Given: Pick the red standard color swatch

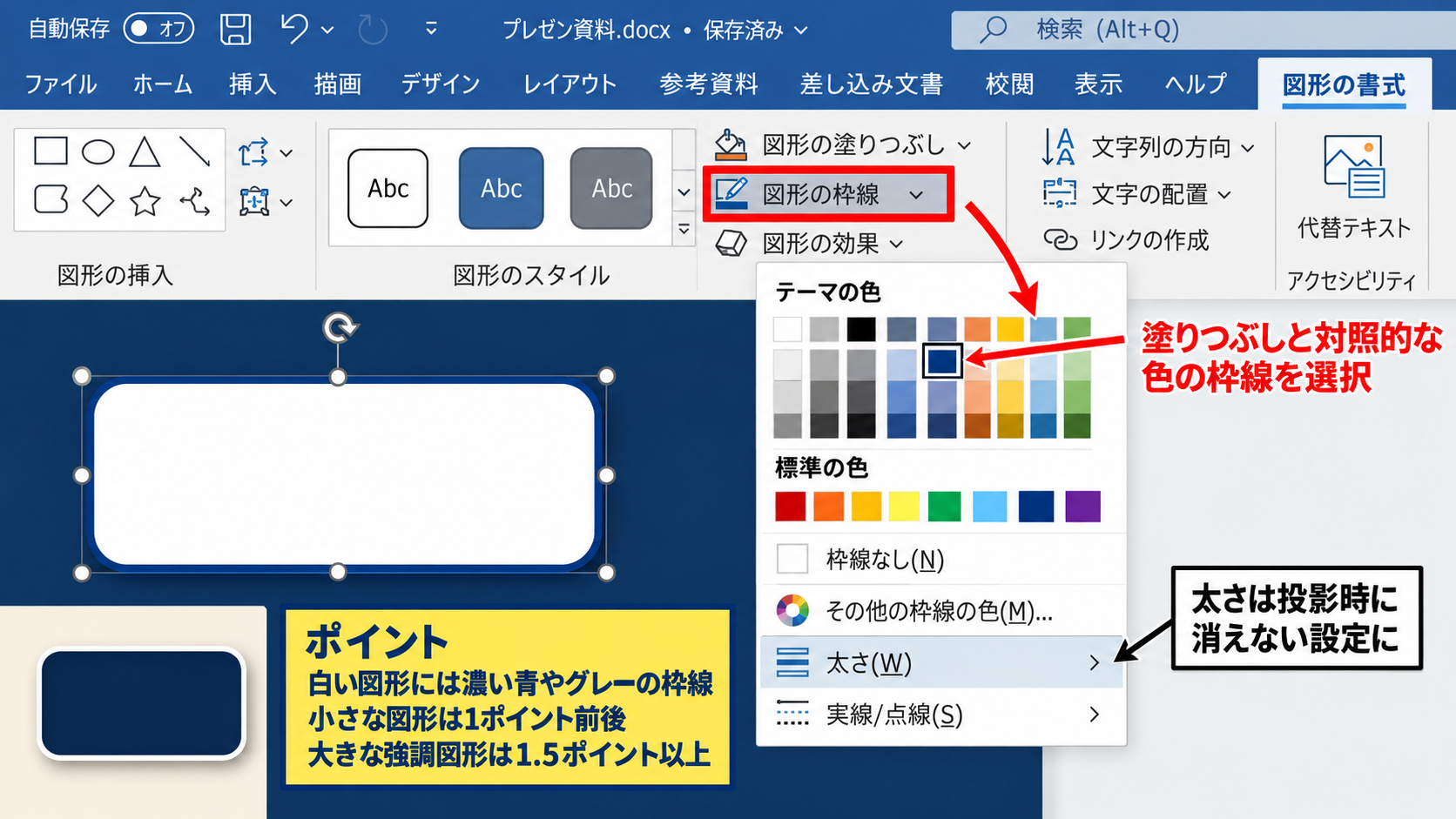Looking at the screenshot, I should pos(791,506).
